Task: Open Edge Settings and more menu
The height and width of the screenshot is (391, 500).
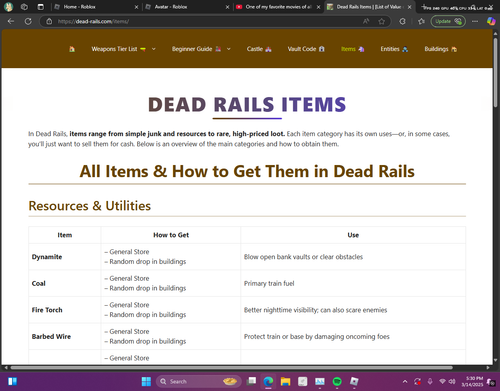Action: tap(475, 21)
